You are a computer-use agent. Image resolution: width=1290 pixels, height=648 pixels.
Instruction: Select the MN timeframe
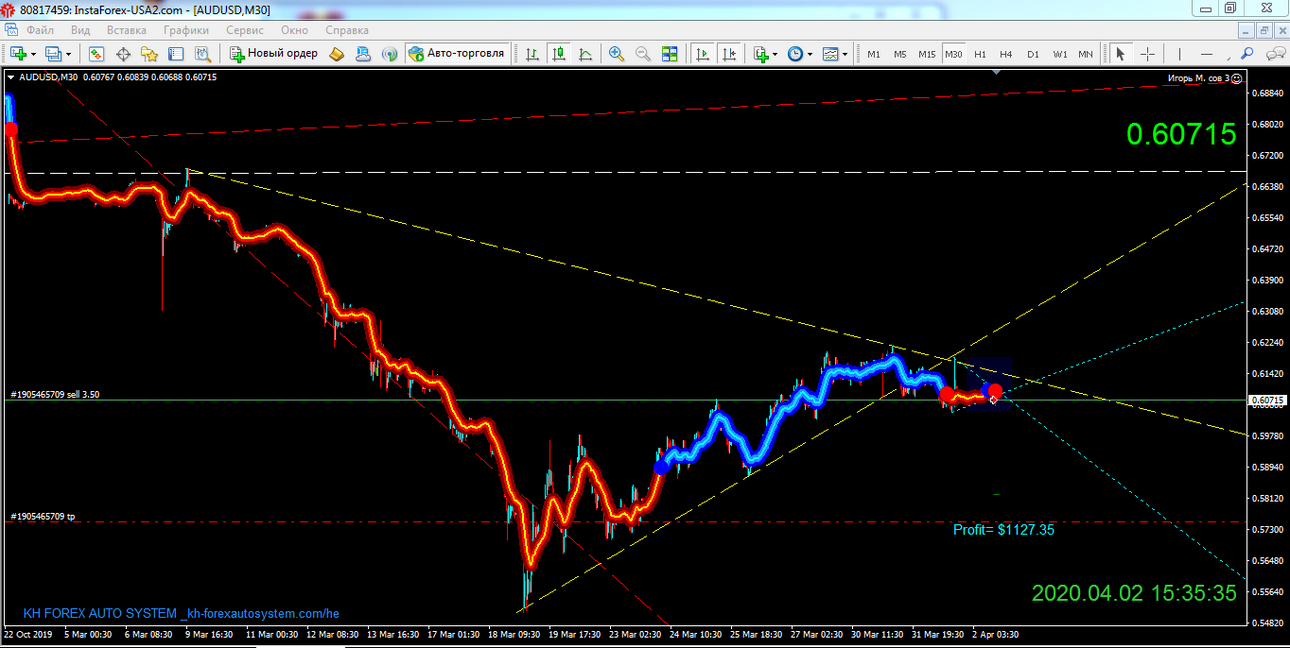pyautogui.click(x=1085, y=54)
